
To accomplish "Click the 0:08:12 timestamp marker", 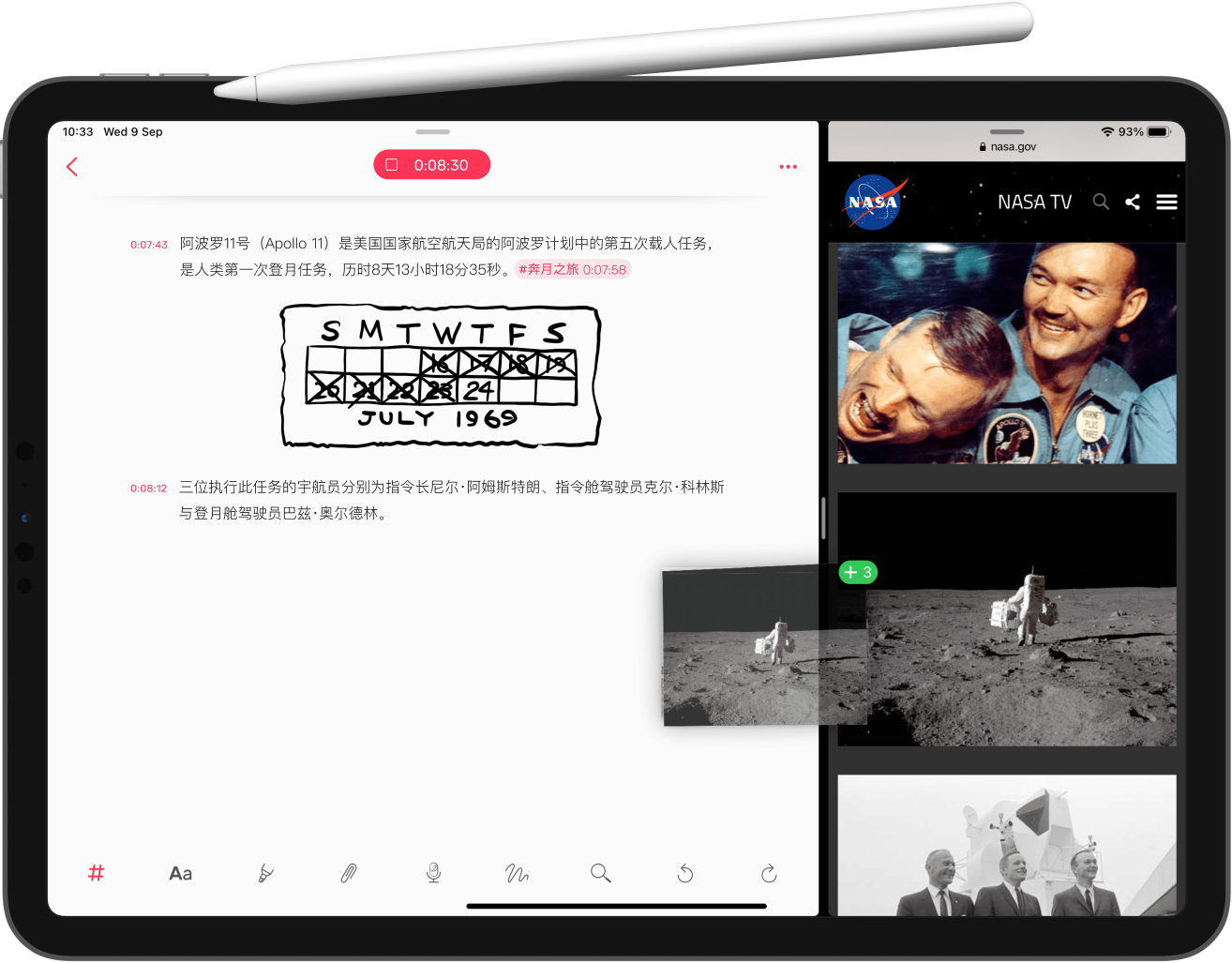I will [x=148, y=487].
